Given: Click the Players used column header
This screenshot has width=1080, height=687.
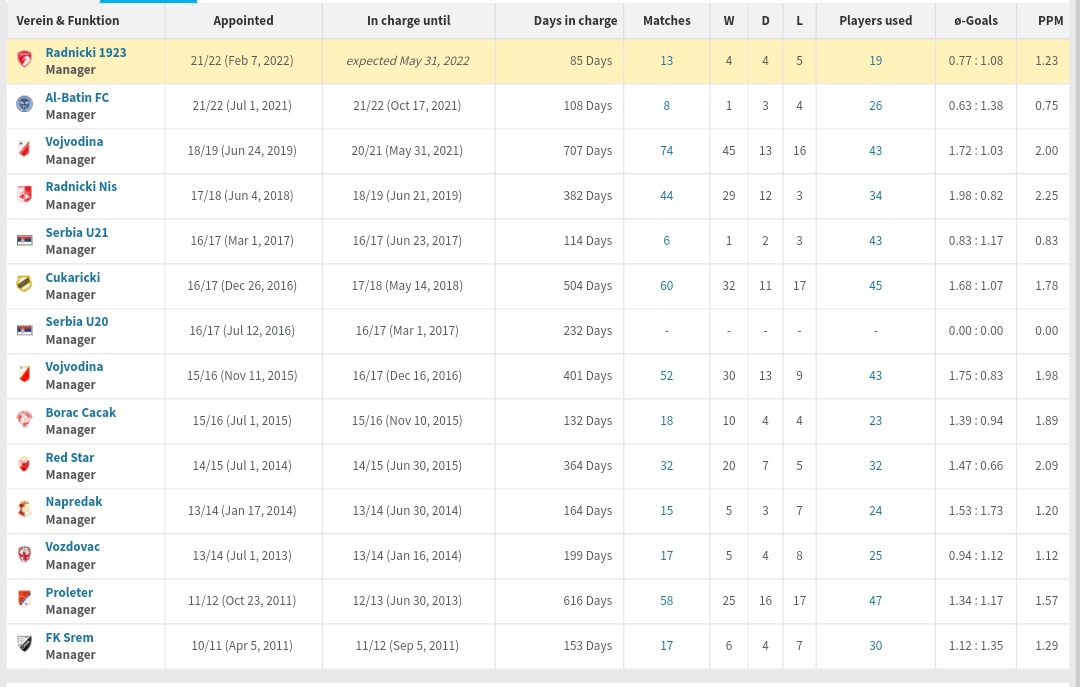Looking at the screenshot, I should coord(875,21).
